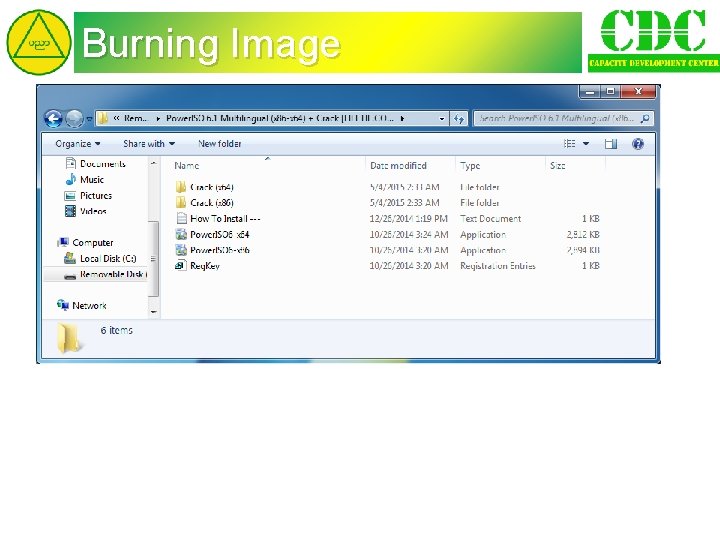Click '12/26/2014 1:19 PM' date cell
Image resolution: width=720 pixels, height=540 pixels.
[x=409, y=219]
